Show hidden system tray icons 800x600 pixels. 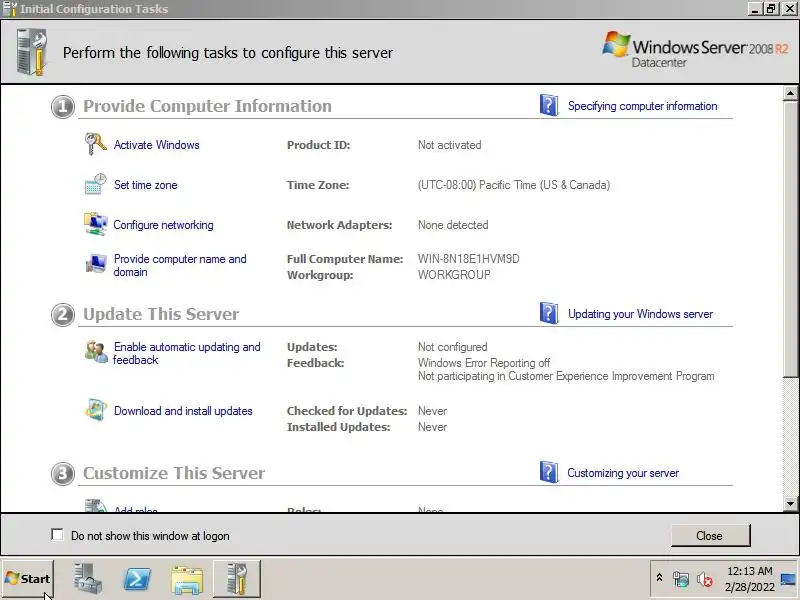tap(659, 578)
